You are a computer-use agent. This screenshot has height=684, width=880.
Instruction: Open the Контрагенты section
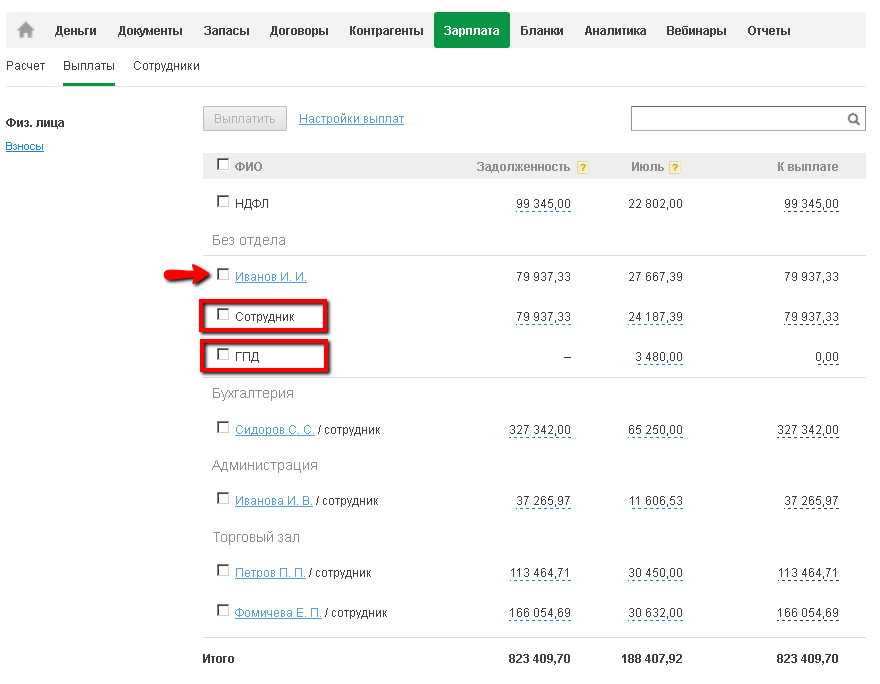tap(386, 31)
